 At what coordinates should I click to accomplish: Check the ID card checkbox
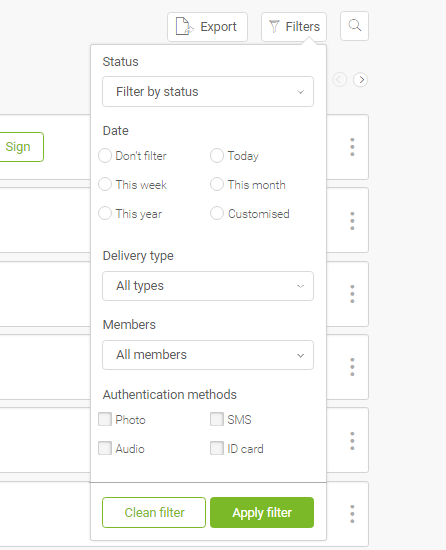[217, 448]
